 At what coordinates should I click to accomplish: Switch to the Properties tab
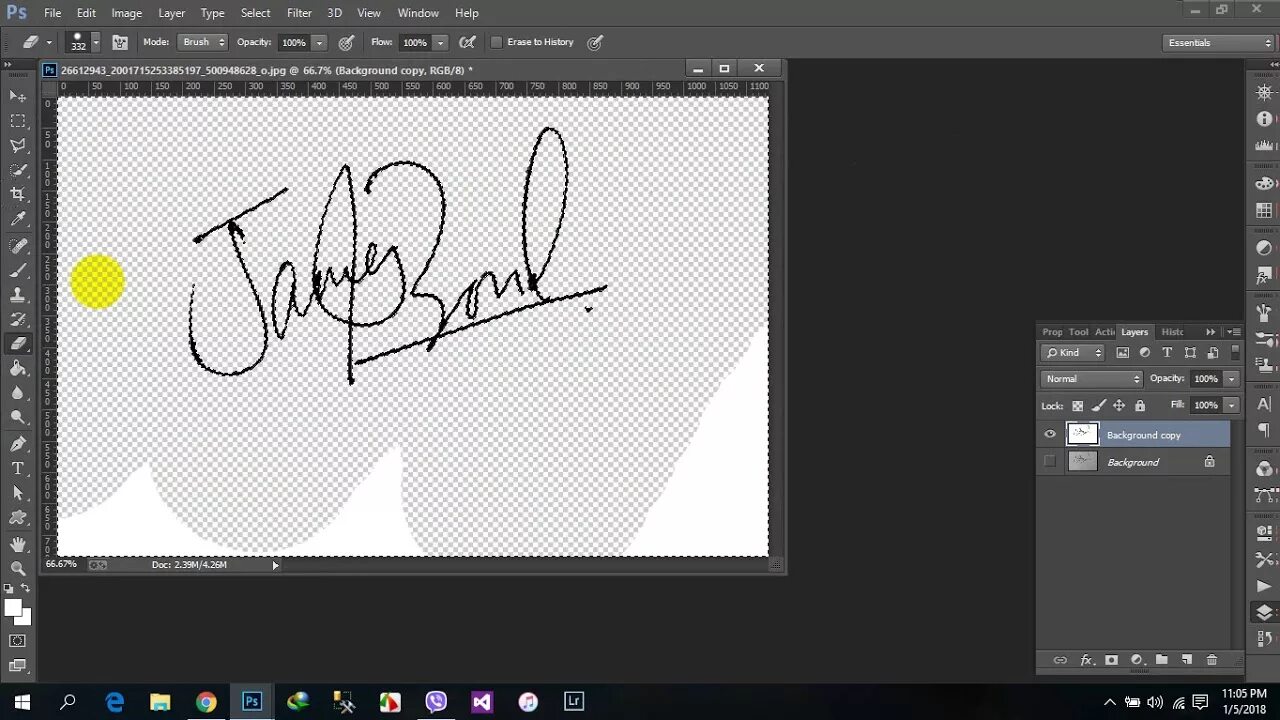click(x=1052, y=332)
